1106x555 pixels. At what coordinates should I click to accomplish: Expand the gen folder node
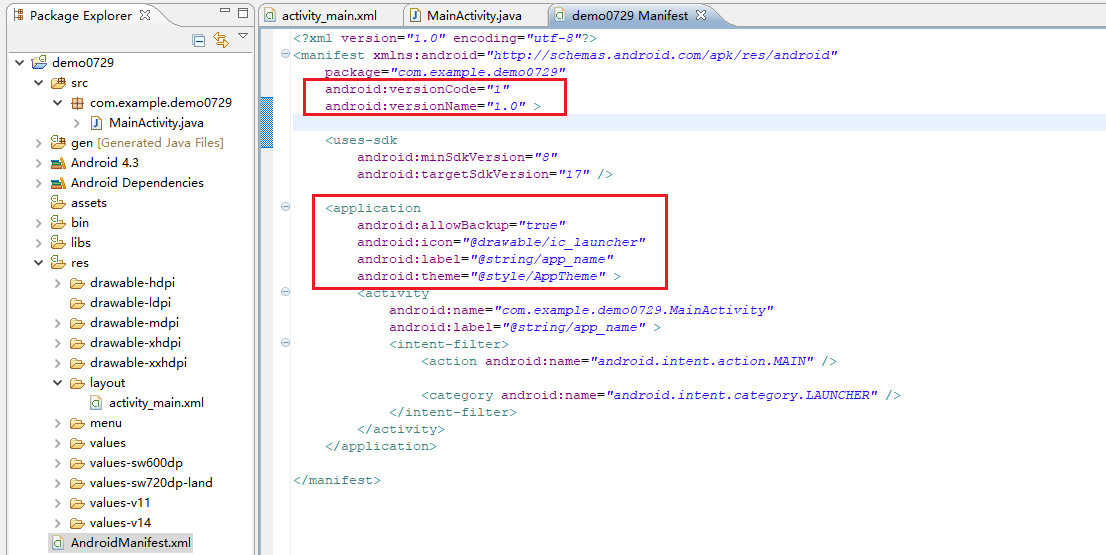[x=39, y=142]
